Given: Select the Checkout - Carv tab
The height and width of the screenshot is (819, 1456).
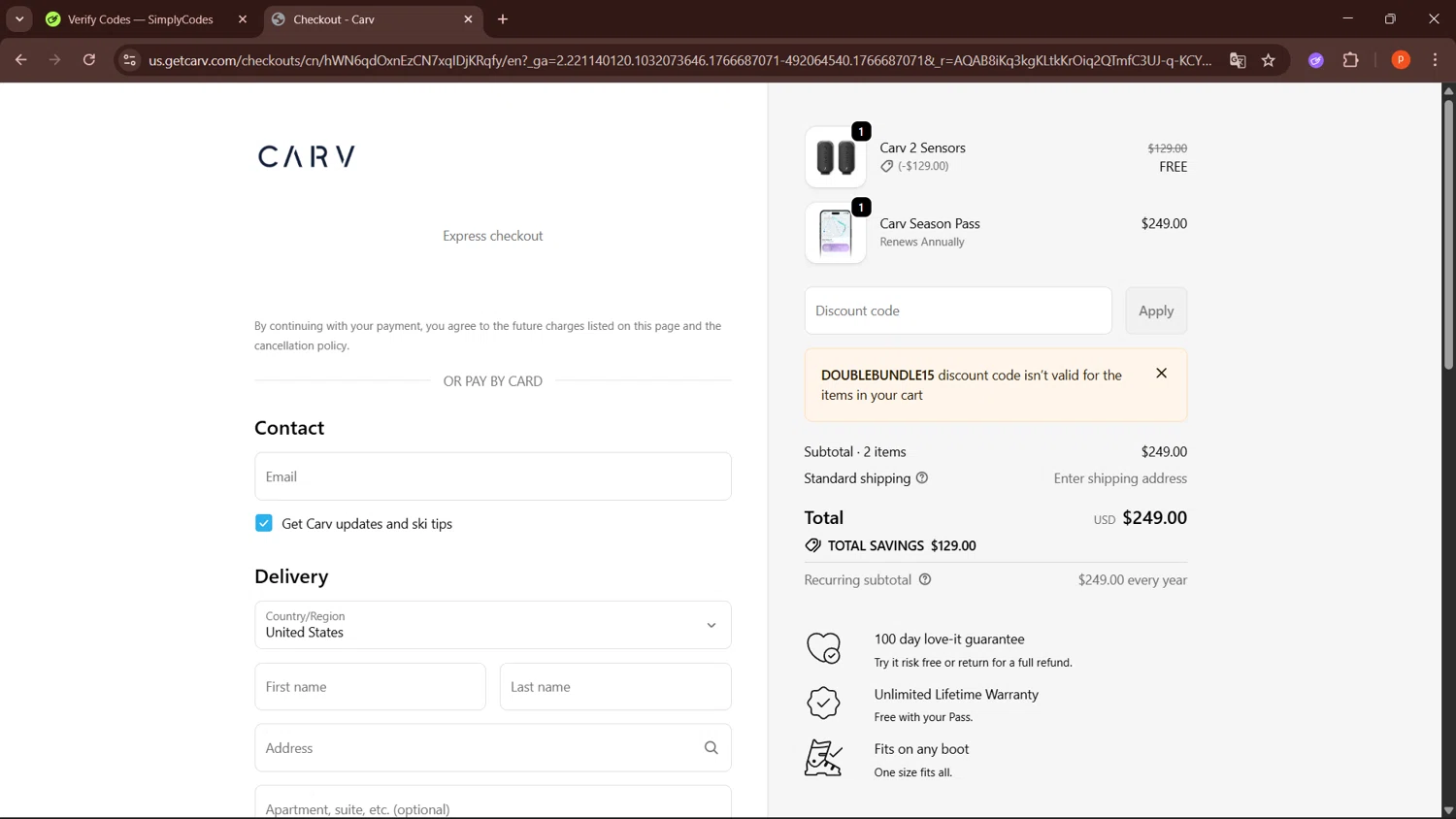Looking at the screenshot, I should 373,19.
